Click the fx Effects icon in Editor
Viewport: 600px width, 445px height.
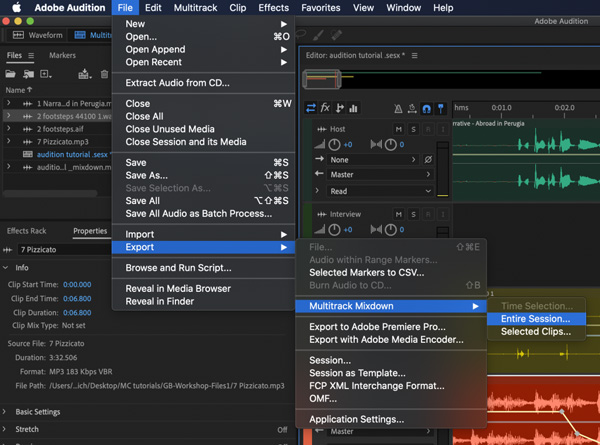[325, 108]
